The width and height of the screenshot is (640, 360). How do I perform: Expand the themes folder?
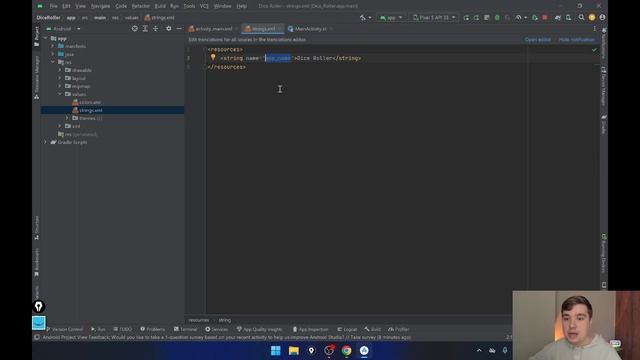pos(67,118)
